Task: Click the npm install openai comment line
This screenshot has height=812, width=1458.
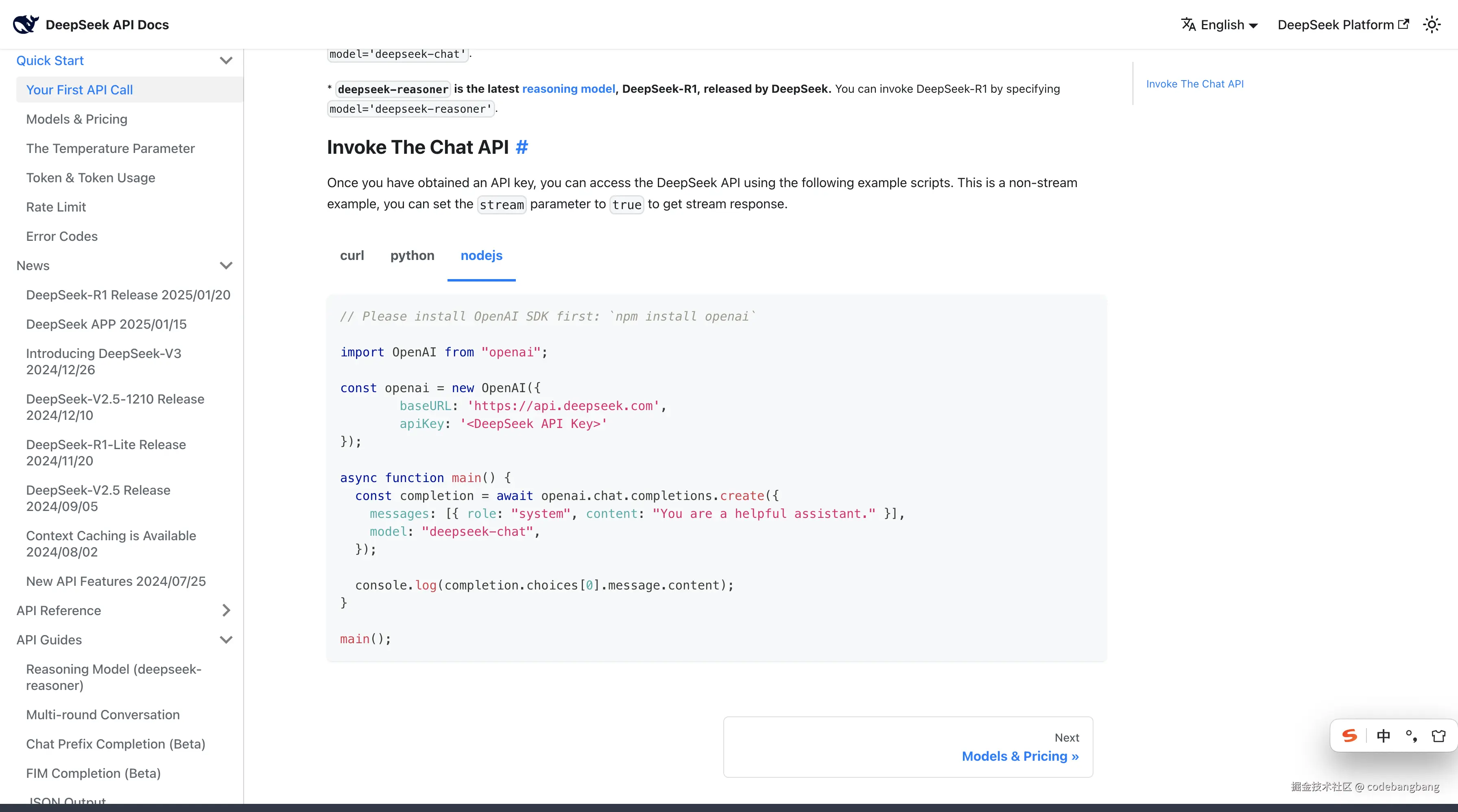Action: [548, 317]
